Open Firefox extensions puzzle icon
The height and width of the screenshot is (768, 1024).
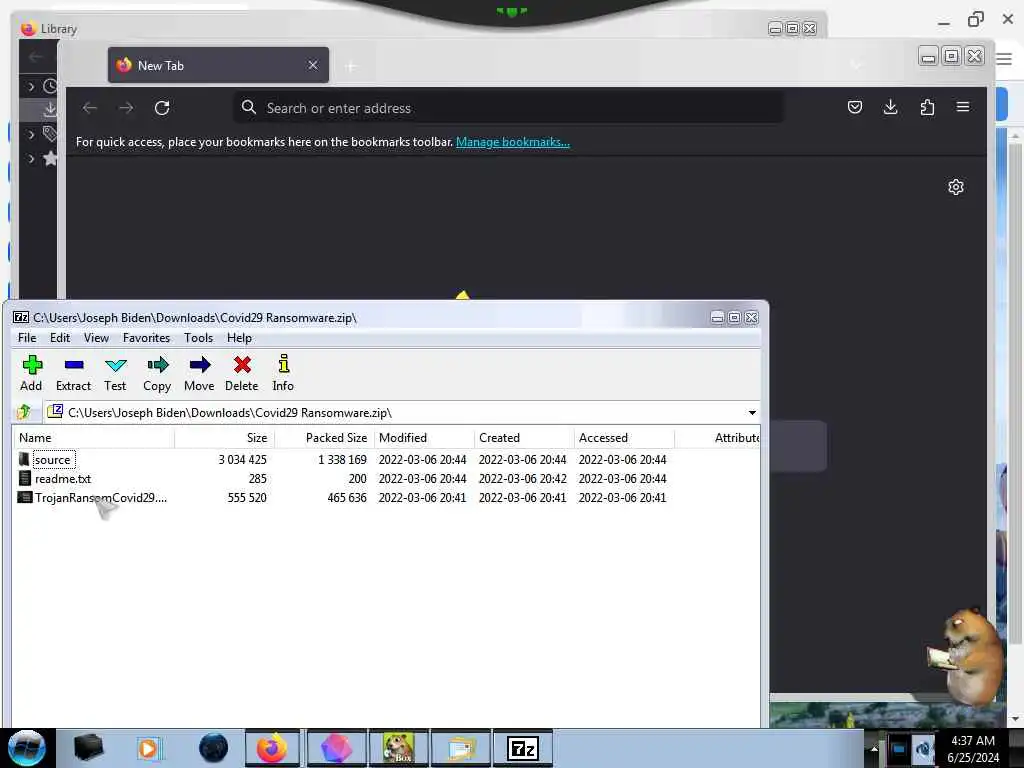click(927, 107)
